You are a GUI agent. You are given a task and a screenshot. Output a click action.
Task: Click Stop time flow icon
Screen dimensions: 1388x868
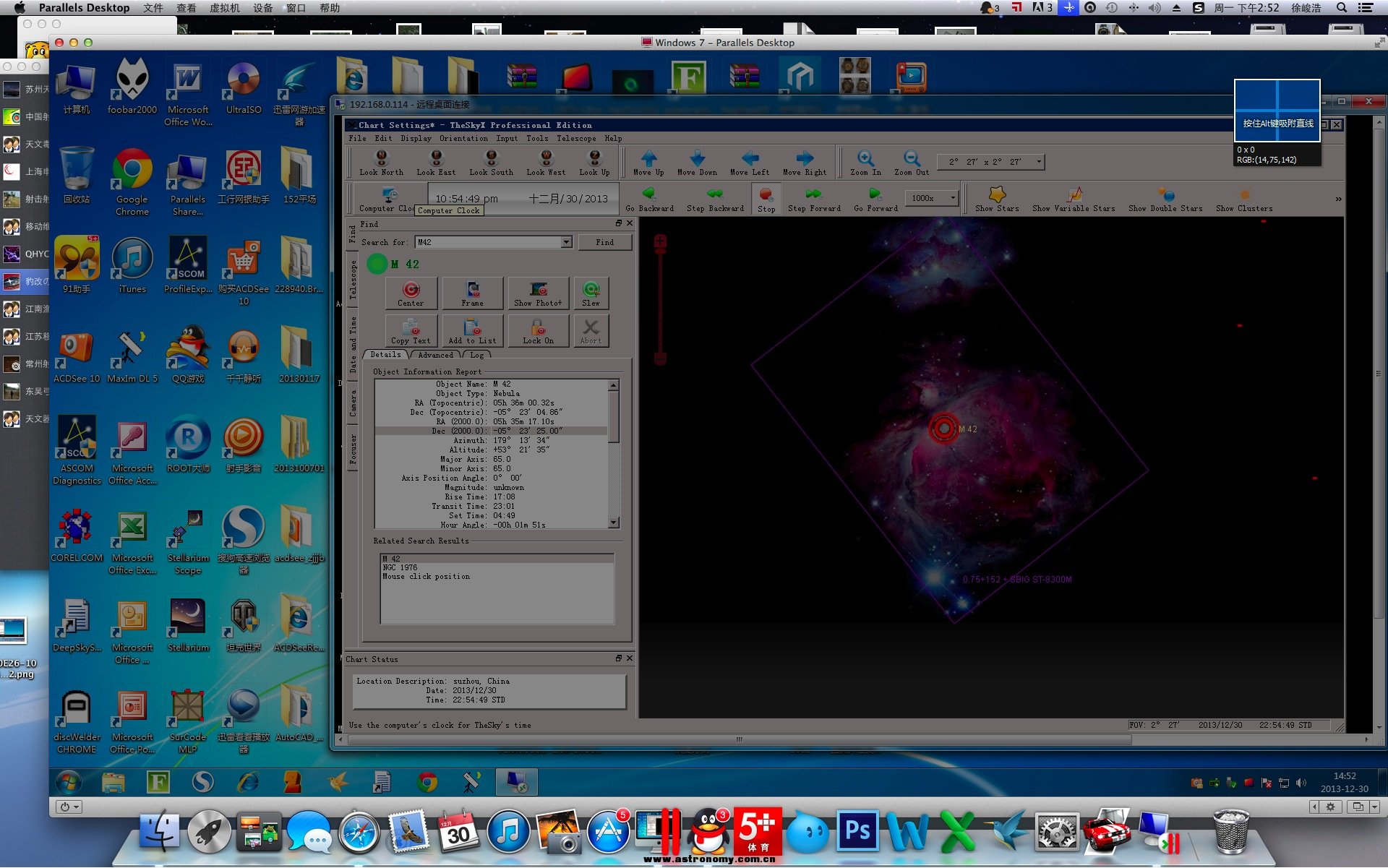tap(766, 199)
